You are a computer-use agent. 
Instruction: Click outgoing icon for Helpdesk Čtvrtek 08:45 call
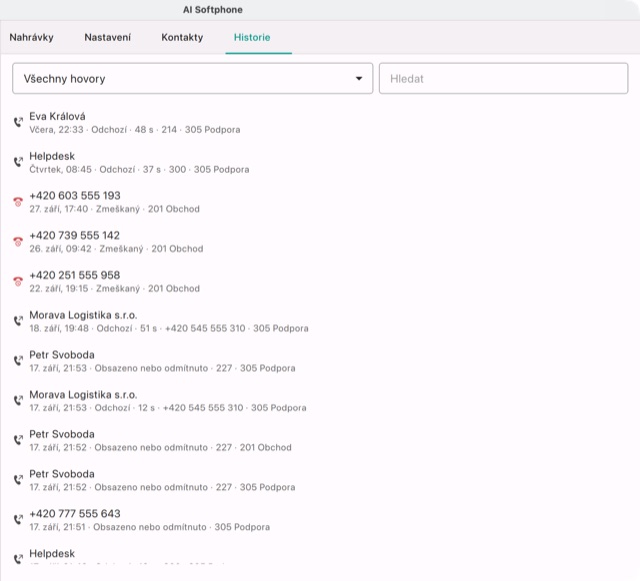18,162
